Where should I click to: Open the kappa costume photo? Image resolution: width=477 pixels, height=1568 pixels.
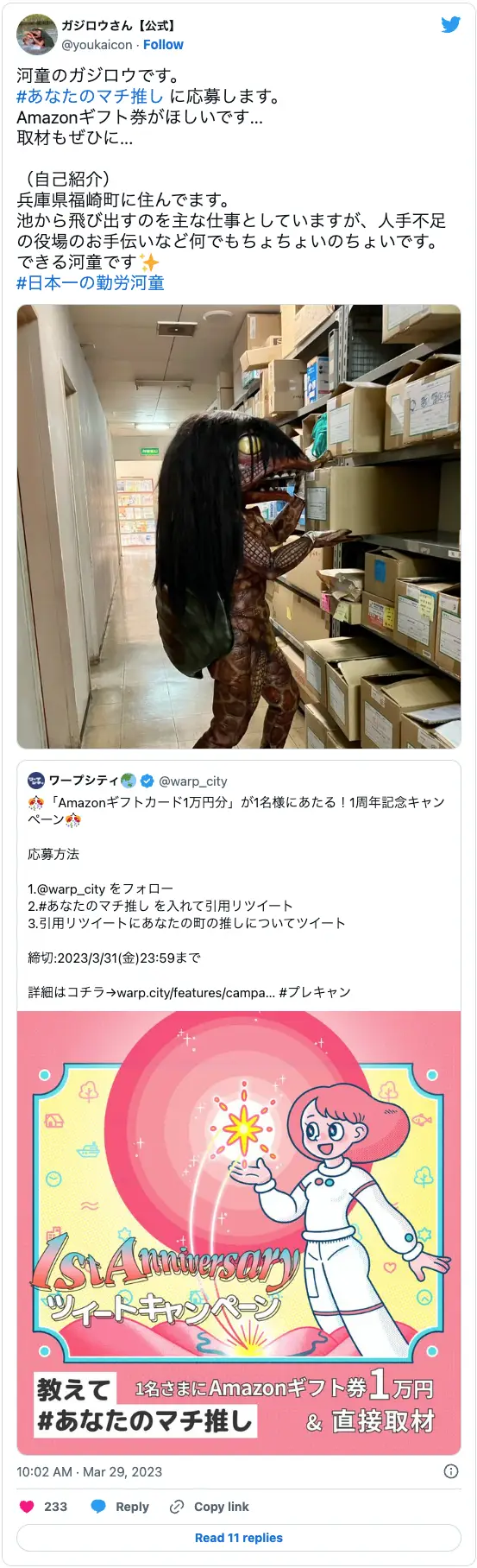[239, 527]
